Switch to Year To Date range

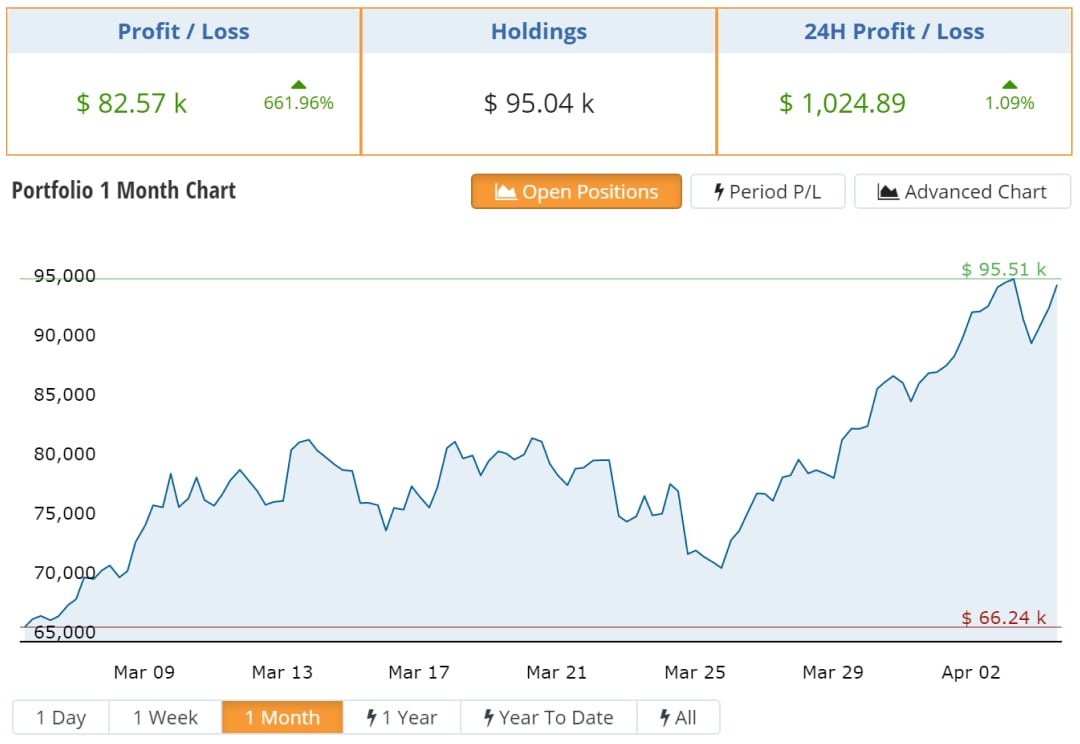pos(549,717)
